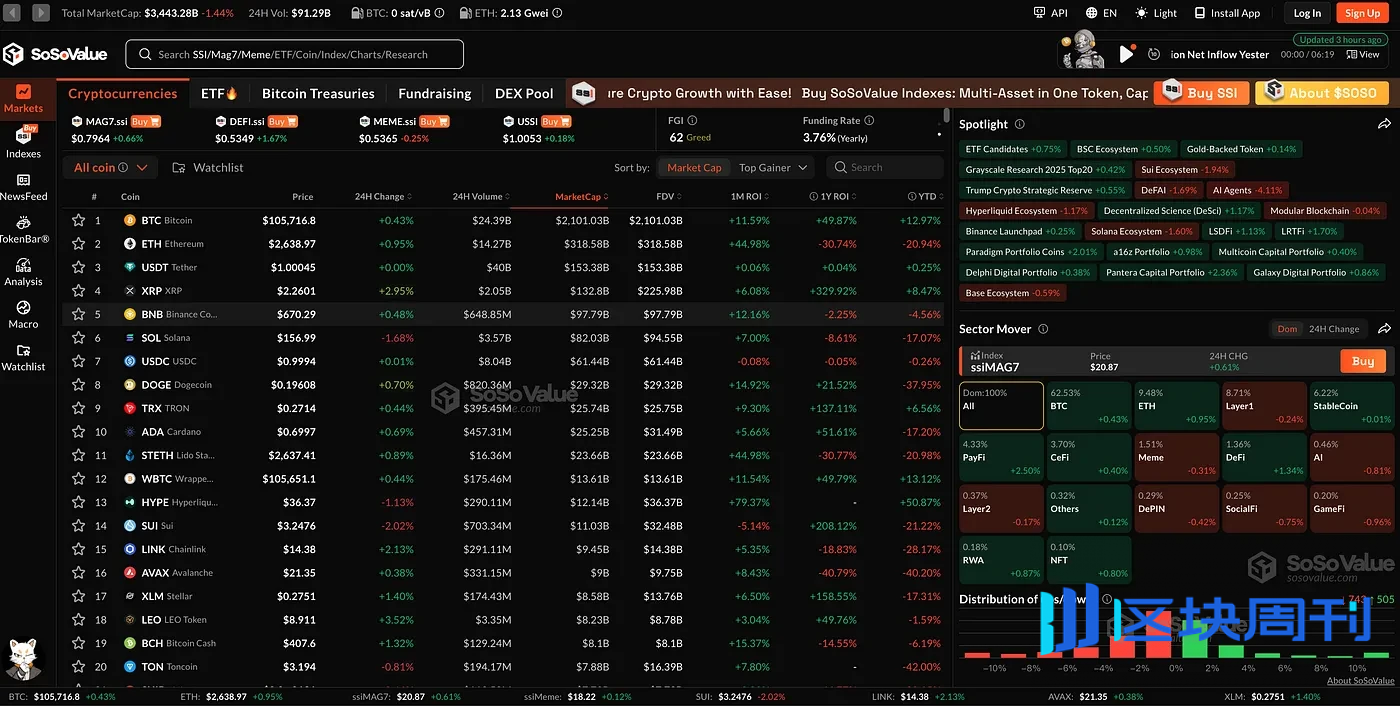Open Macro in the left sidebar

[23, 314]
